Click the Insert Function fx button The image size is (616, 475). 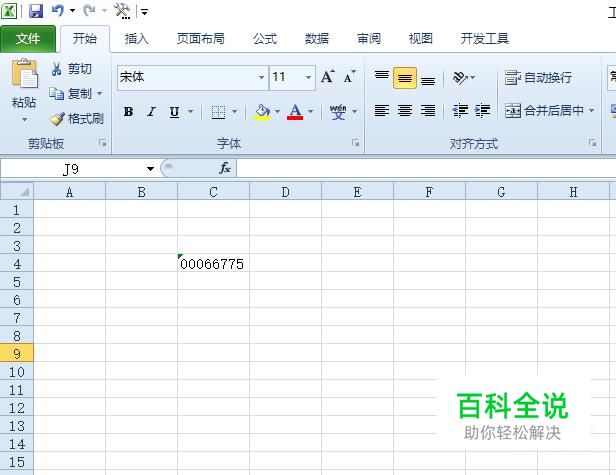225,169
